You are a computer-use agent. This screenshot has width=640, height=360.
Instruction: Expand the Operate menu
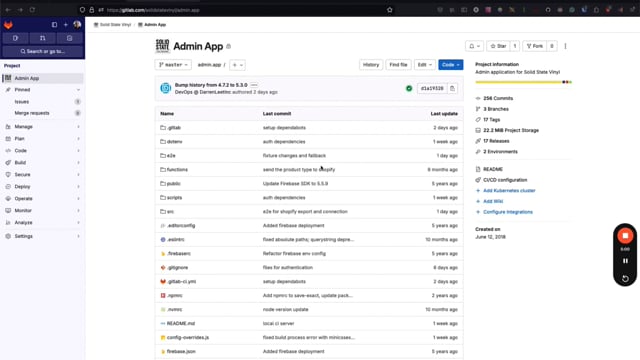coord(42,198)
